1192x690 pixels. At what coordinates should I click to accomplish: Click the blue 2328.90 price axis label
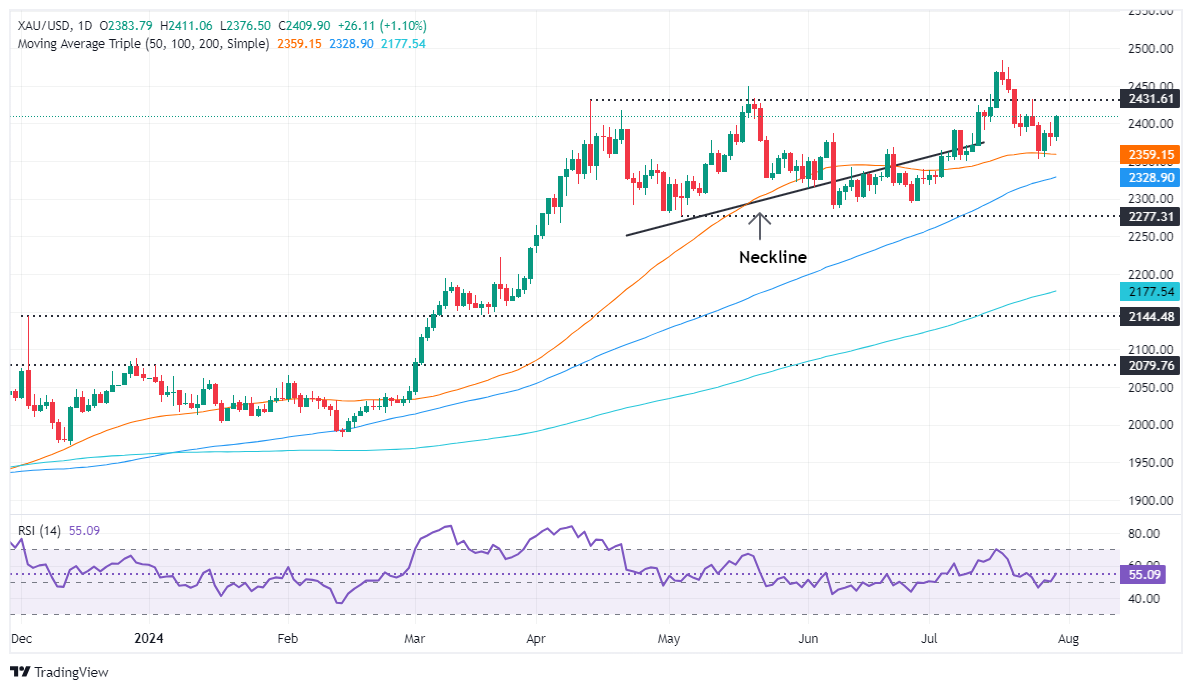1151,177
